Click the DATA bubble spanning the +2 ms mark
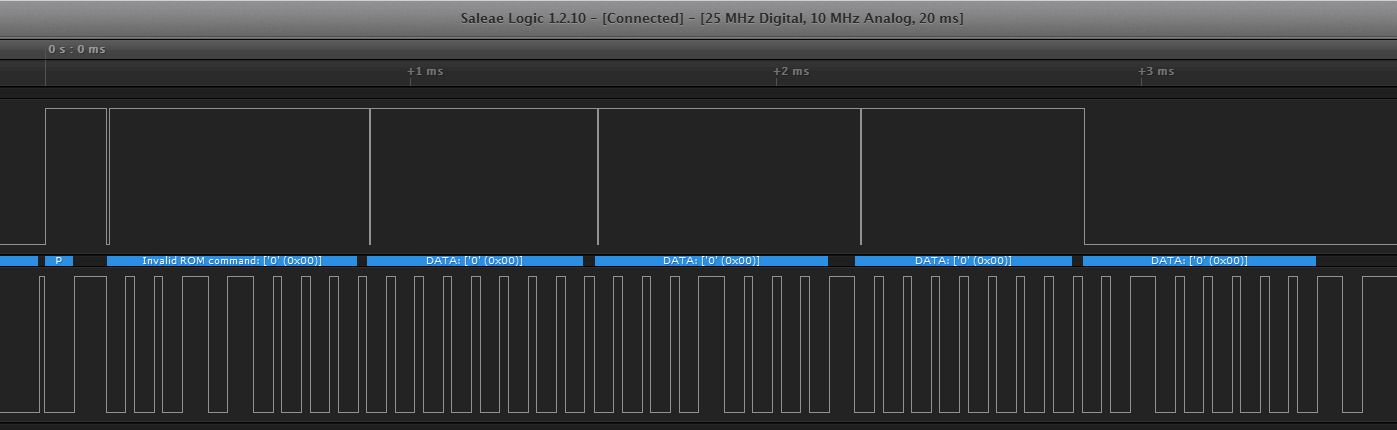Viewport: 1397px width, 430px height. click(x=711, y=260)
